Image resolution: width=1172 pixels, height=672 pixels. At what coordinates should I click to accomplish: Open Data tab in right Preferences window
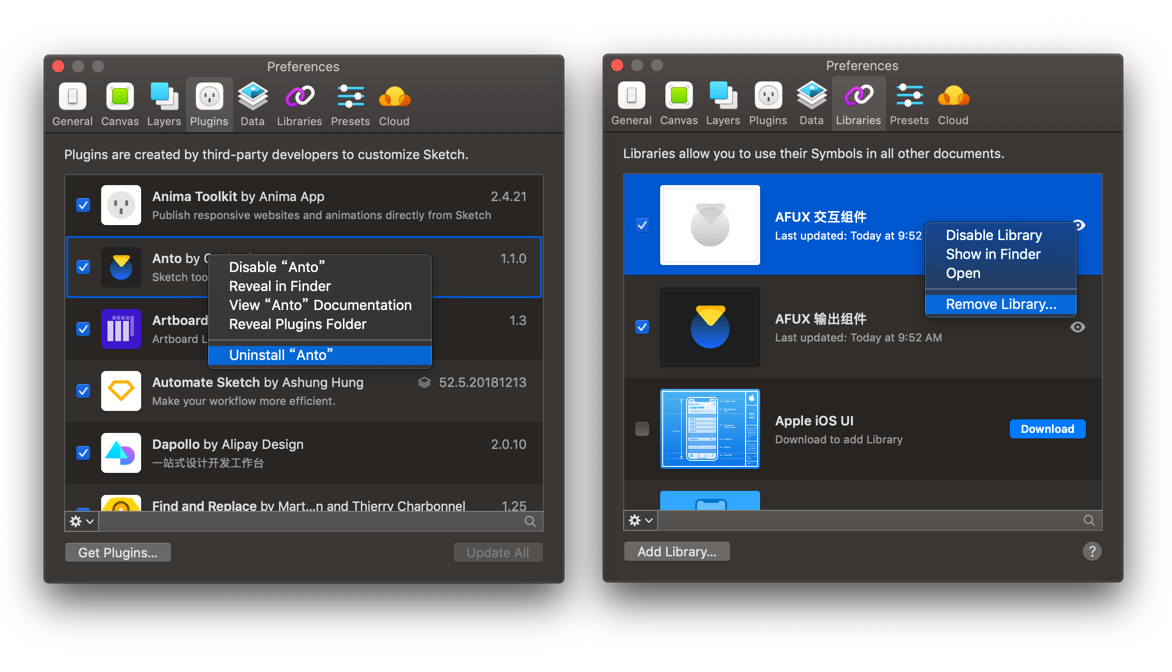click(811, 103)
